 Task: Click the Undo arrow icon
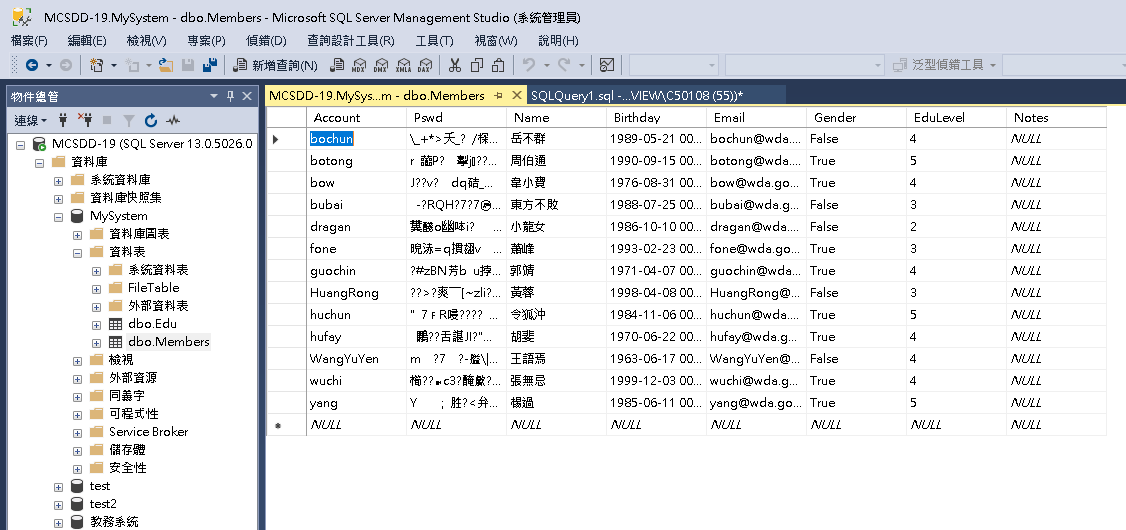tap(529, 65)
